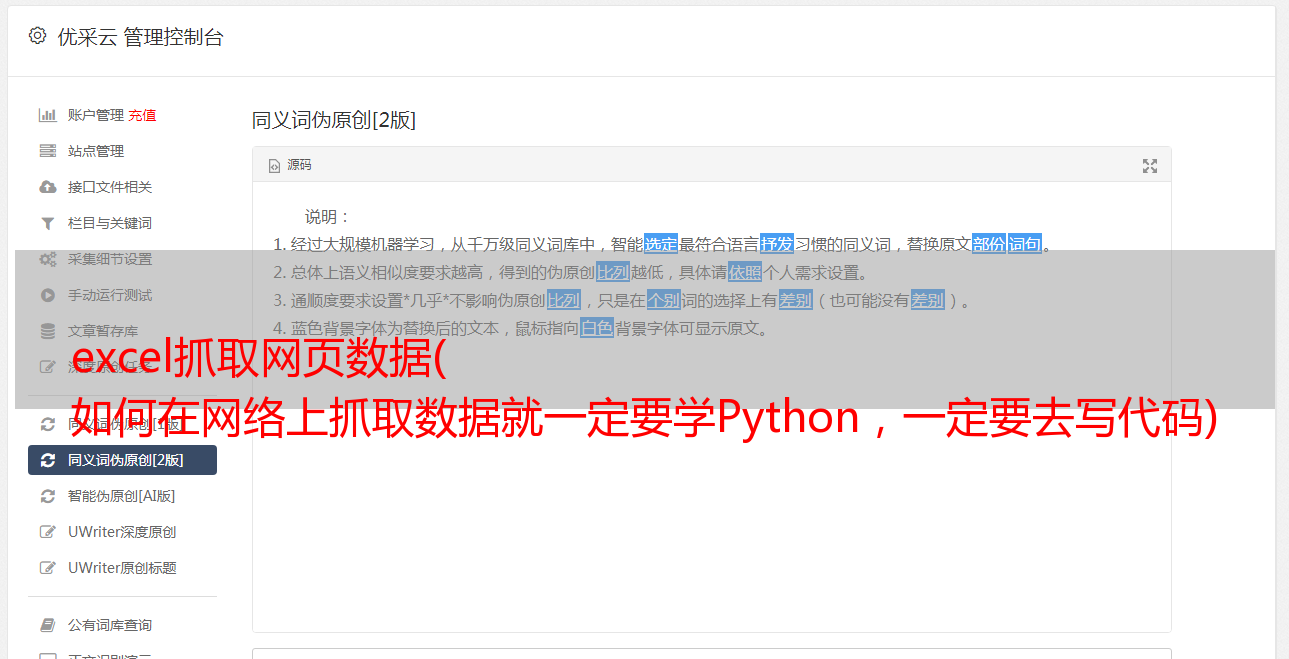Toggle fullscreen with the expand arrows icon
The height and width of the screenshot is (659, 1289).
(1150, 166)
